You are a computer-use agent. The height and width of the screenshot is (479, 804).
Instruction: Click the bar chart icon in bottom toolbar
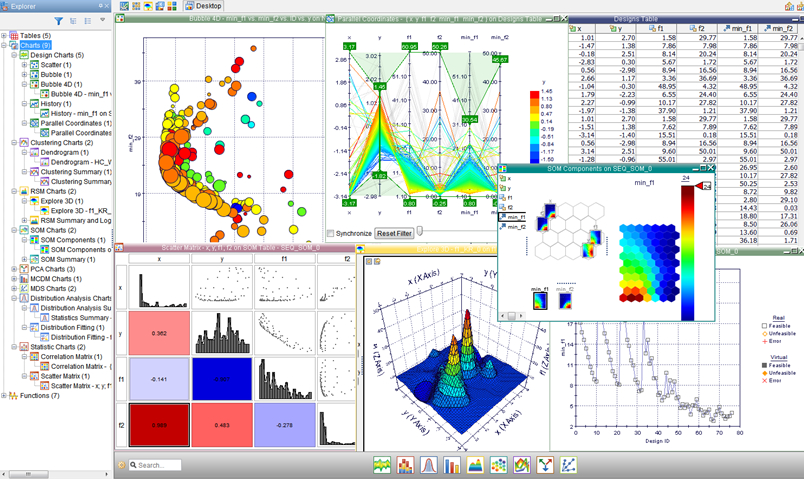click(452, 465)
